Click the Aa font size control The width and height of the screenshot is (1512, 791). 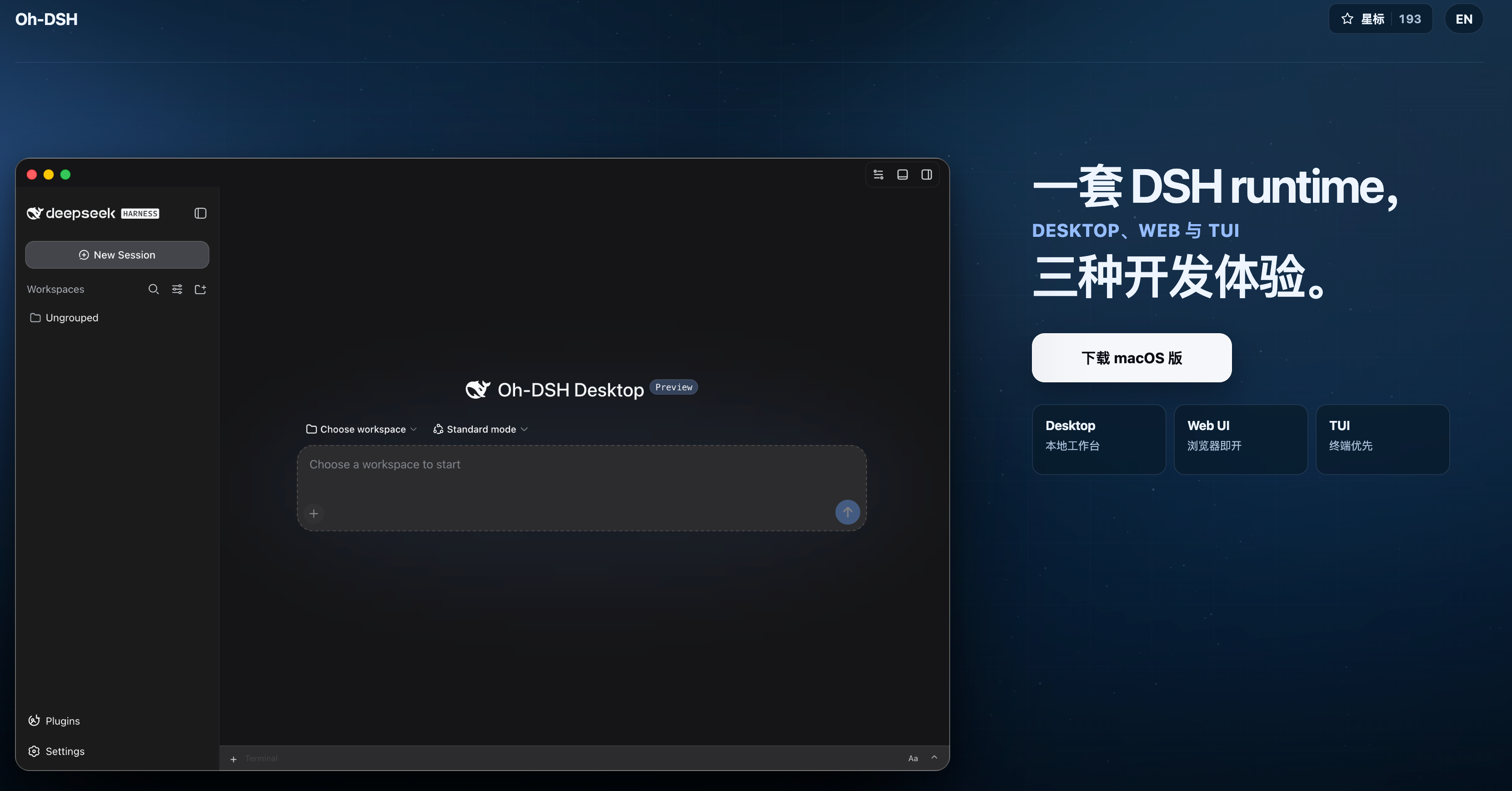(913, 758)
